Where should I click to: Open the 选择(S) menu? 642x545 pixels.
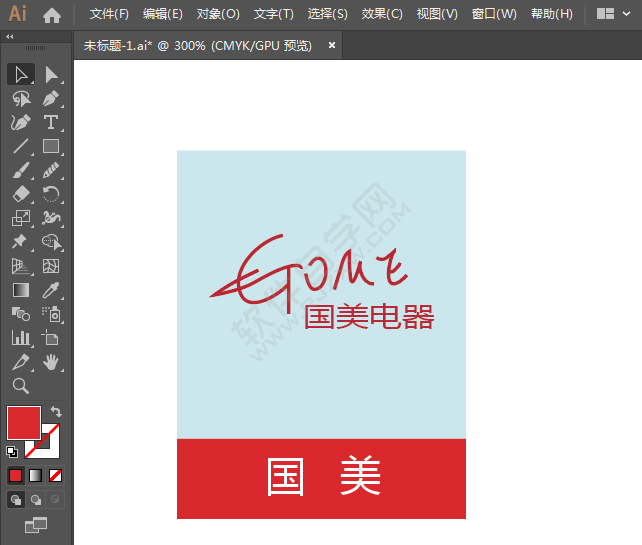pos(328,14)
